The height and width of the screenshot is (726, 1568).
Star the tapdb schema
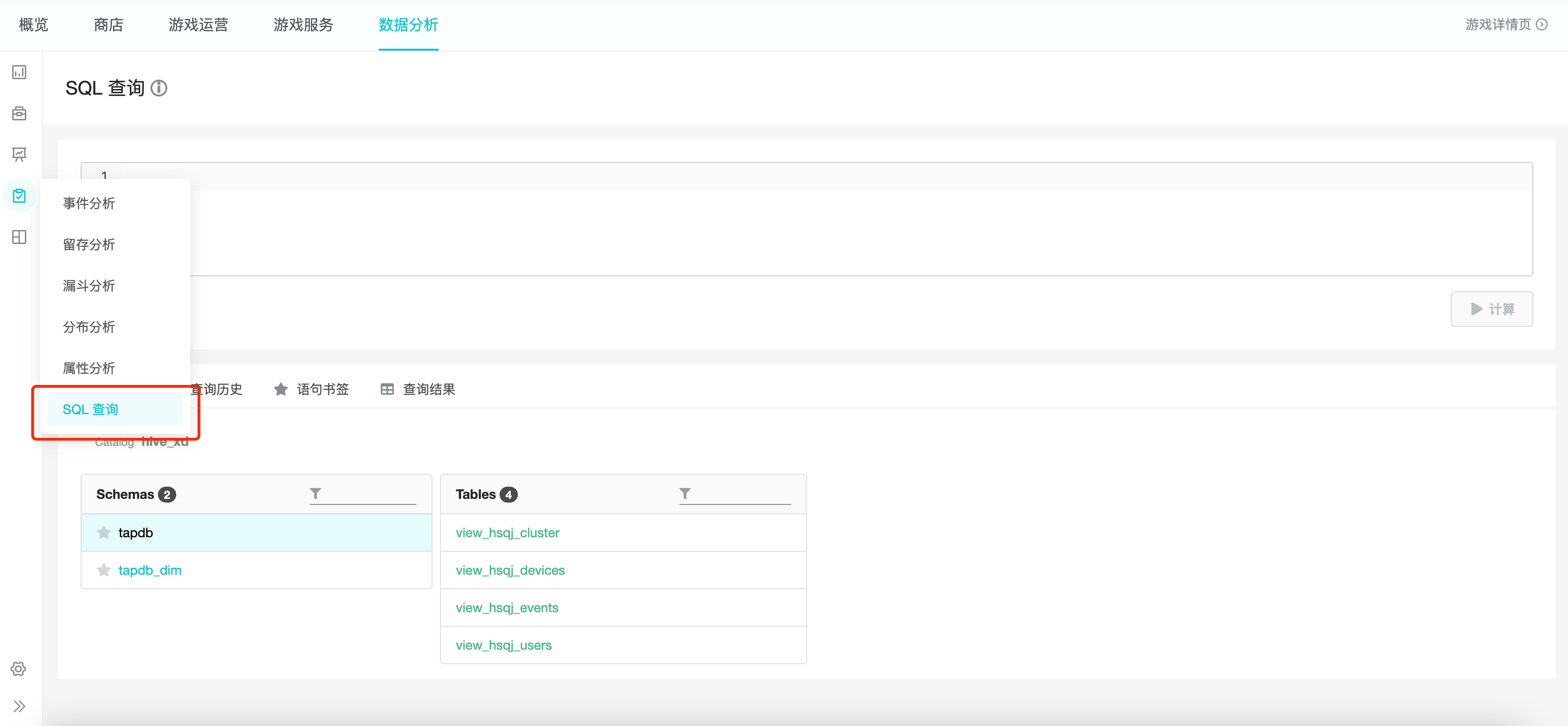pyautogui.click(x=104, y=533)
